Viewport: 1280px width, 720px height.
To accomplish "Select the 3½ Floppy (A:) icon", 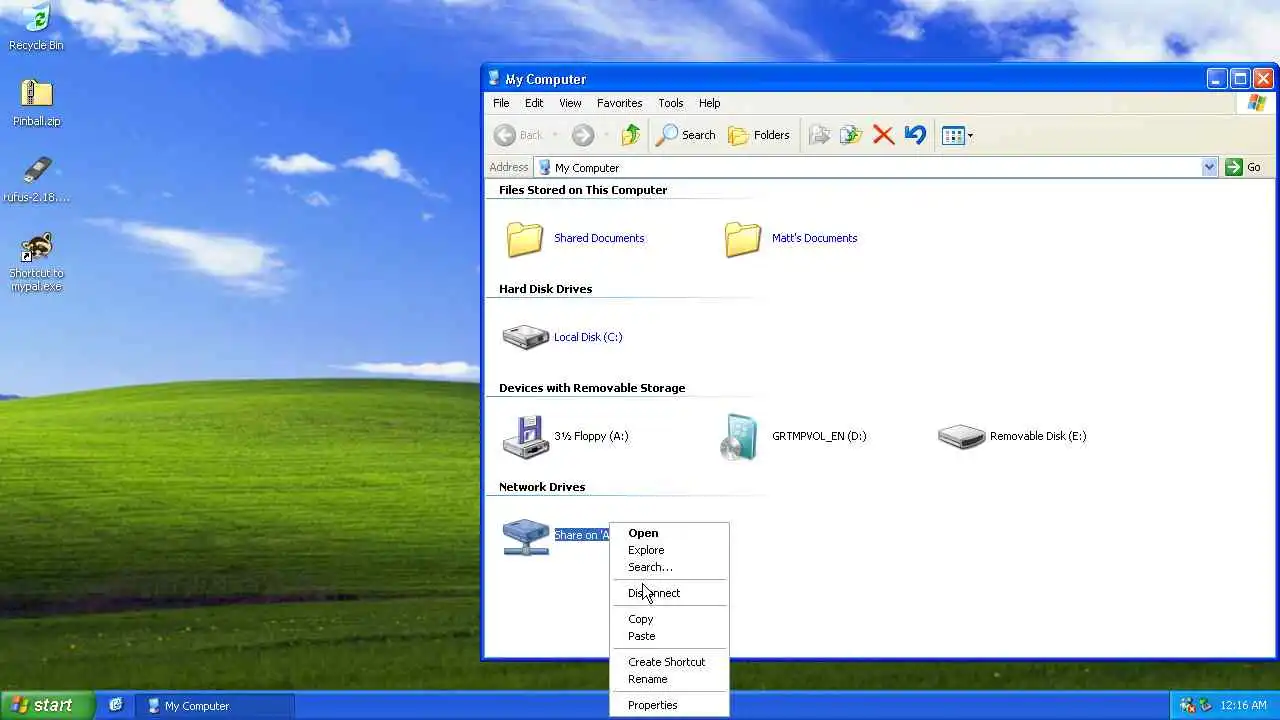I will point(525,437).
